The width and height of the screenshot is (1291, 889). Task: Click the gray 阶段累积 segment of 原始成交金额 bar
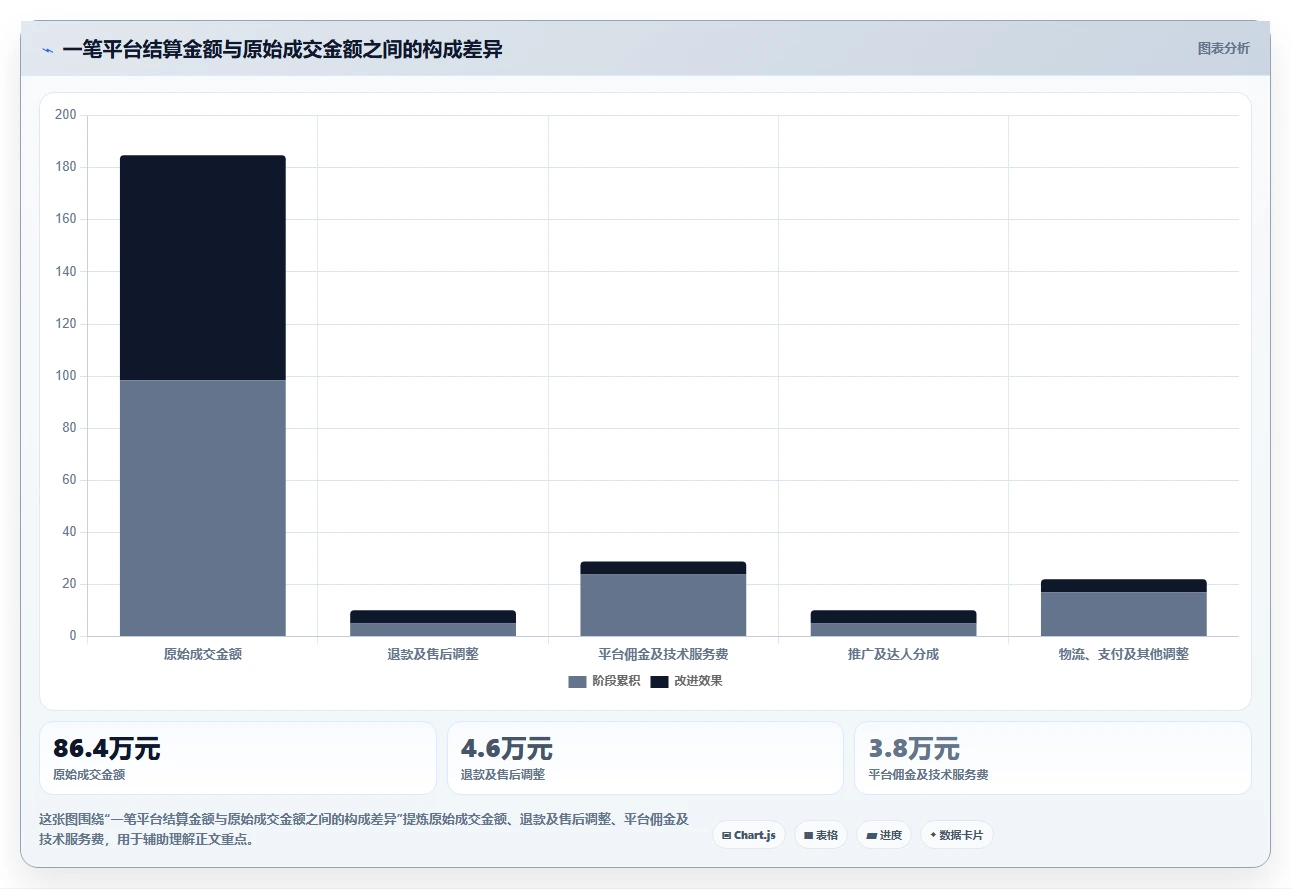pyautogui.click(x=203, y=508)
